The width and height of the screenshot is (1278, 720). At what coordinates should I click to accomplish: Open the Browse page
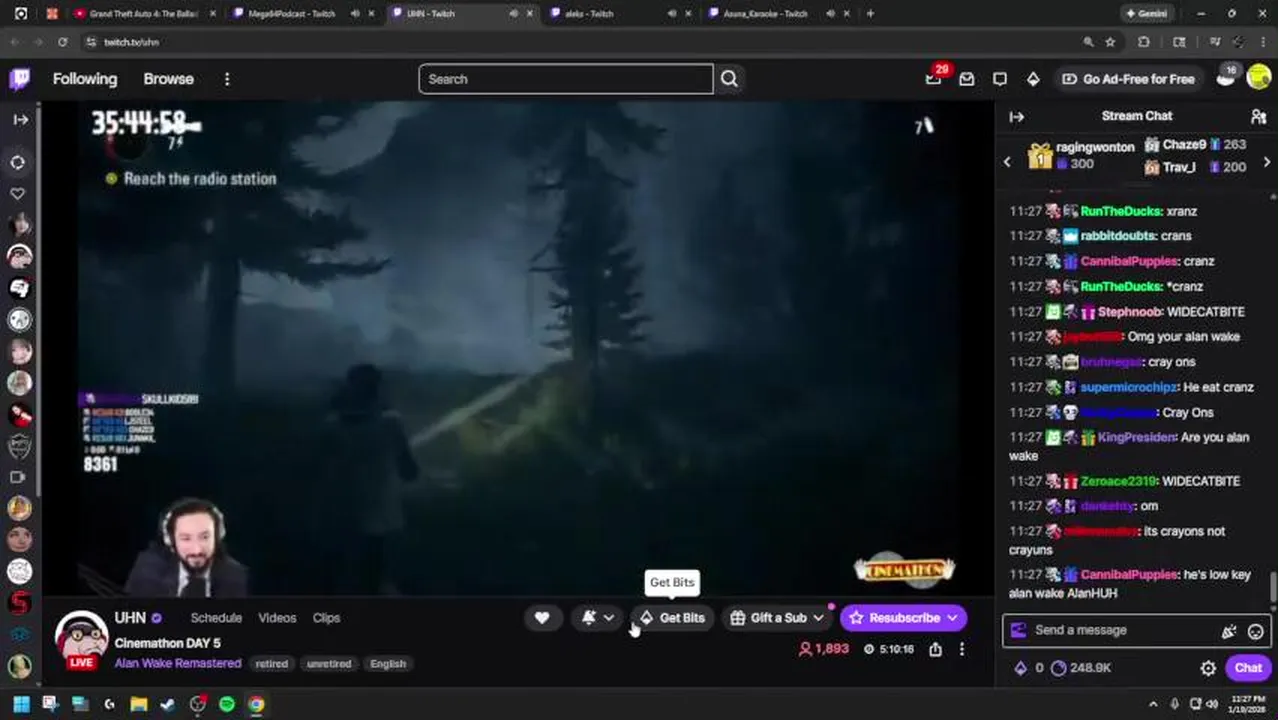coord(168,79)
